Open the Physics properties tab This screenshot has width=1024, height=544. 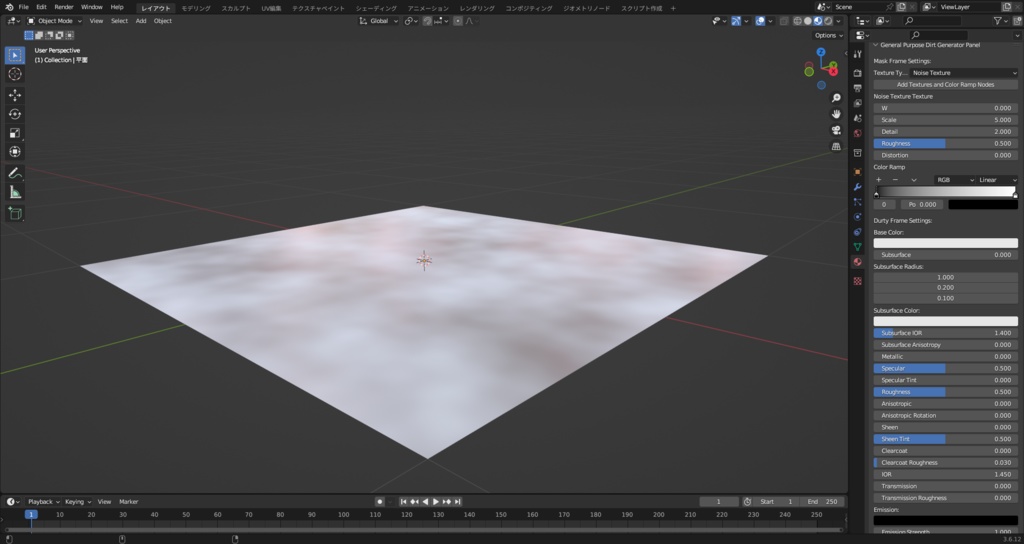point(857,217)
